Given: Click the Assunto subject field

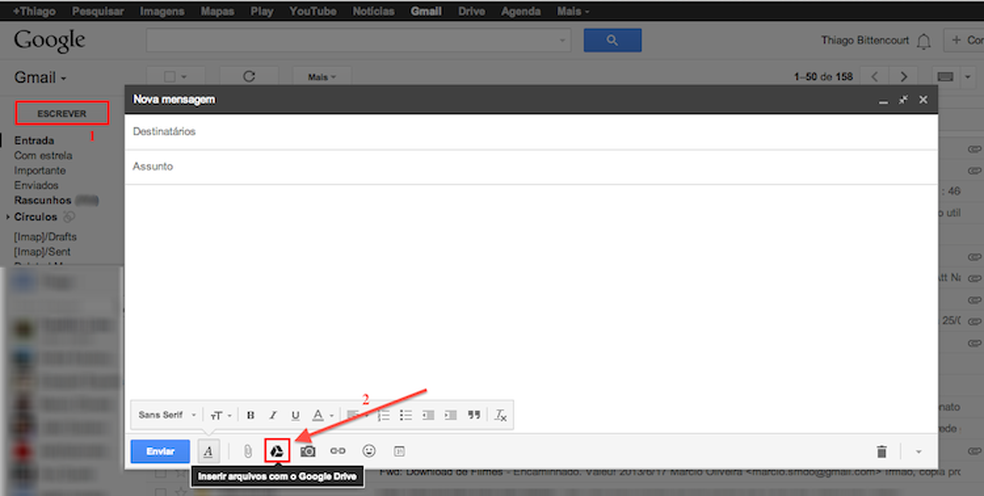Looking at the screenshot, I should (531, 167).
